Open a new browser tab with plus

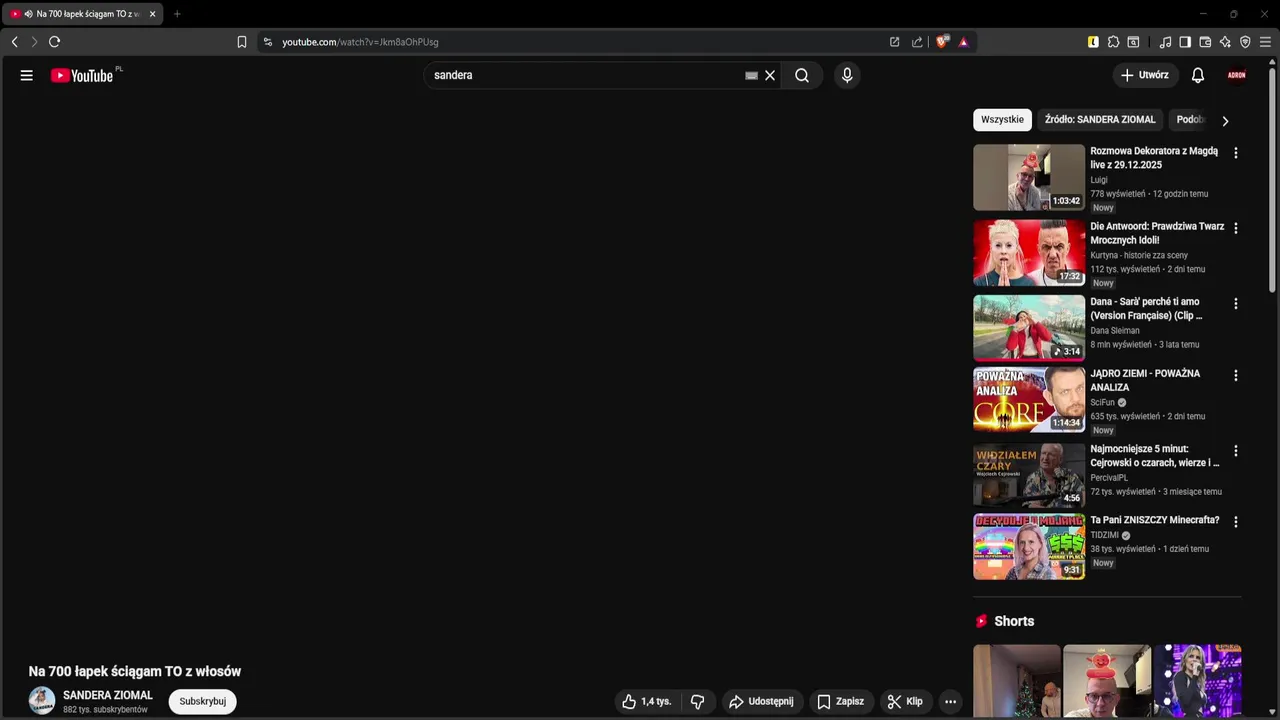click(177, 14)
